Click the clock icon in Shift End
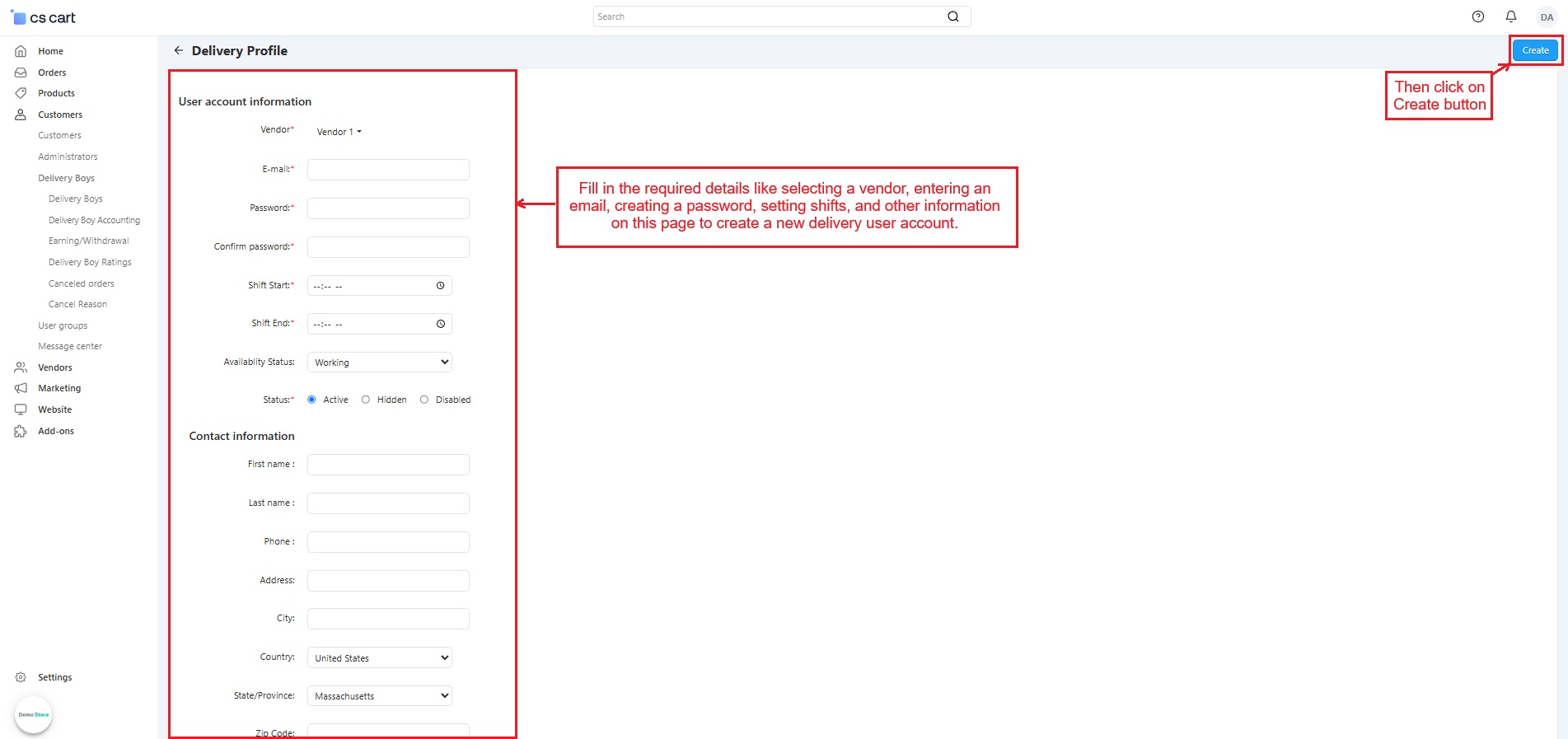The width and height of the screenshot is (1568, 739). click(x=441, y=324)
